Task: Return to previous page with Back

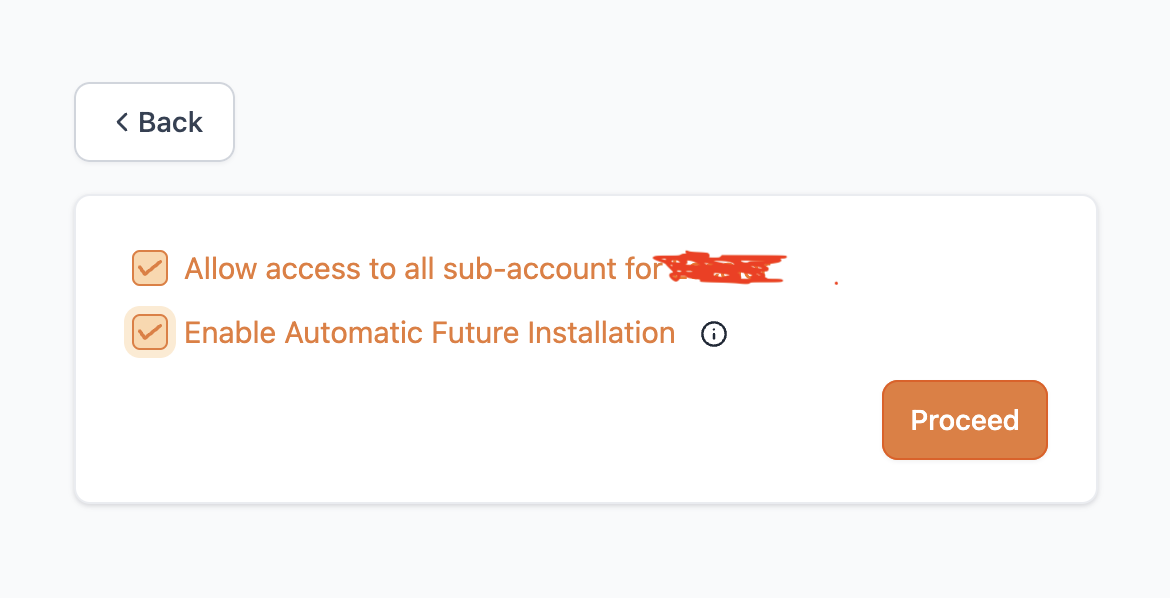Action: pyautogui.click(x=154, y=122)
